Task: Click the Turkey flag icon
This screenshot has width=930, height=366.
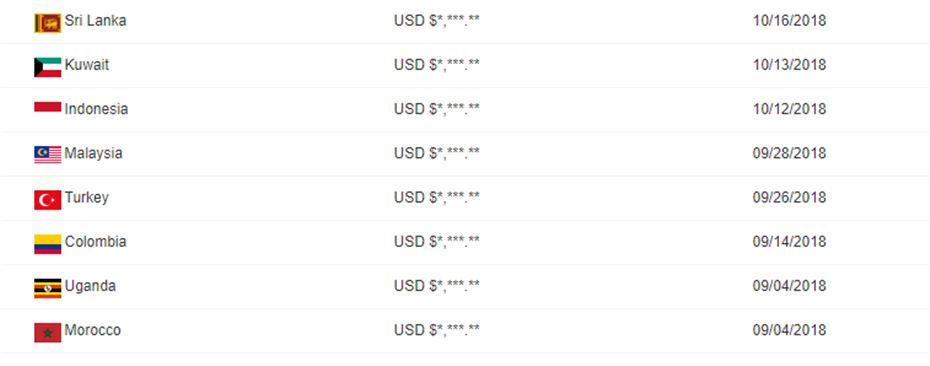Action: [x=47, y=200]
